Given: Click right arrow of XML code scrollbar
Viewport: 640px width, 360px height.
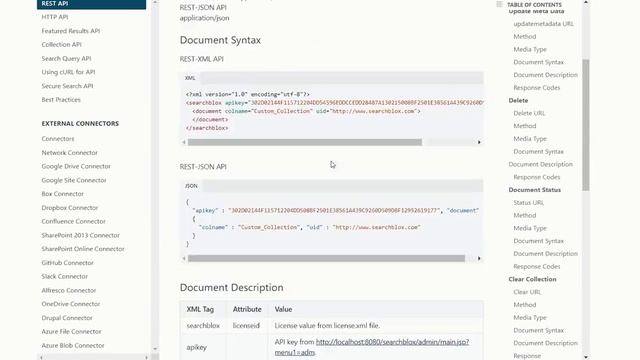Looking at the screenshot, I should [479, 142].
